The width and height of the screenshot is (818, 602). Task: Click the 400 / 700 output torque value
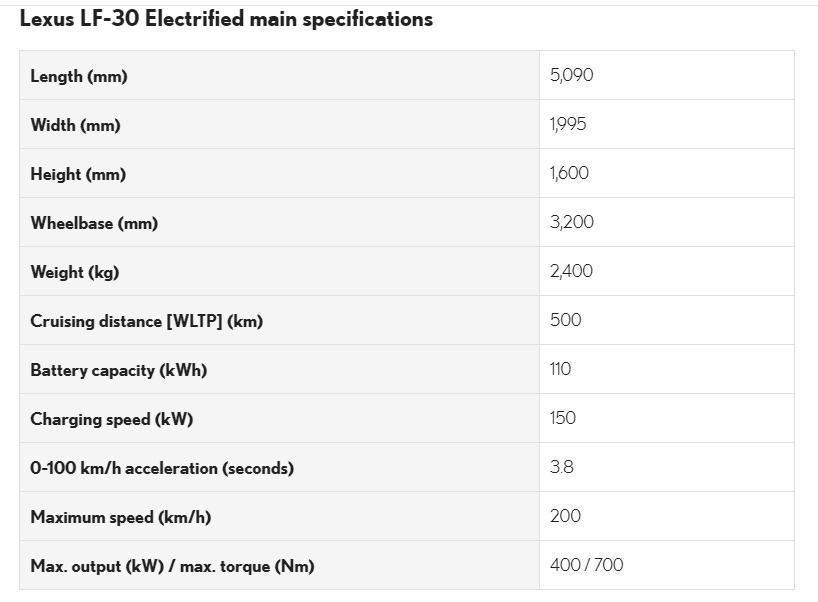coord(586,565)
